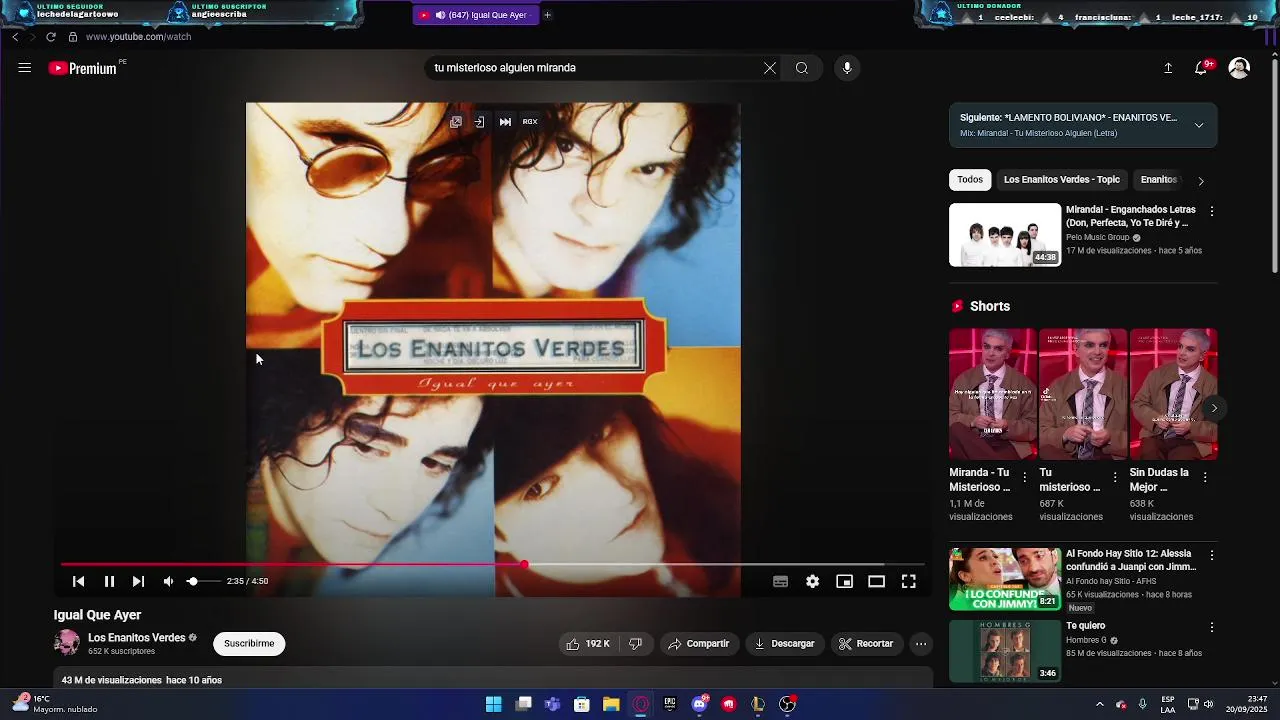Viewport: 1280px width, 720px height.
Task: Open more actions ellipsis beside Recortar
Action: click(921, 644)
